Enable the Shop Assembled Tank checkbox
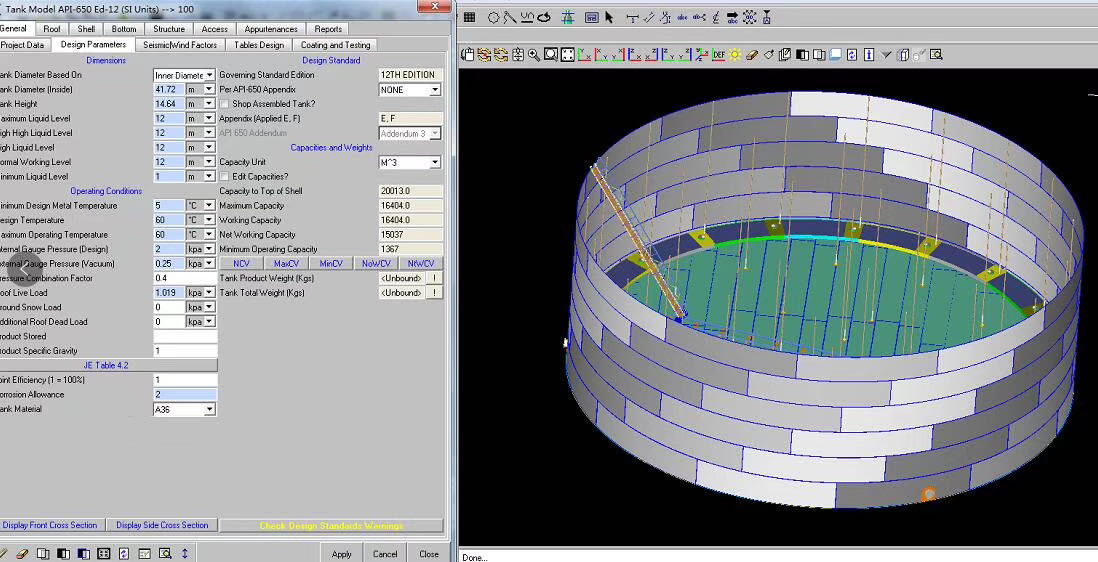Viewport: 1098px width, 562px height. click(x=224, y=104)
